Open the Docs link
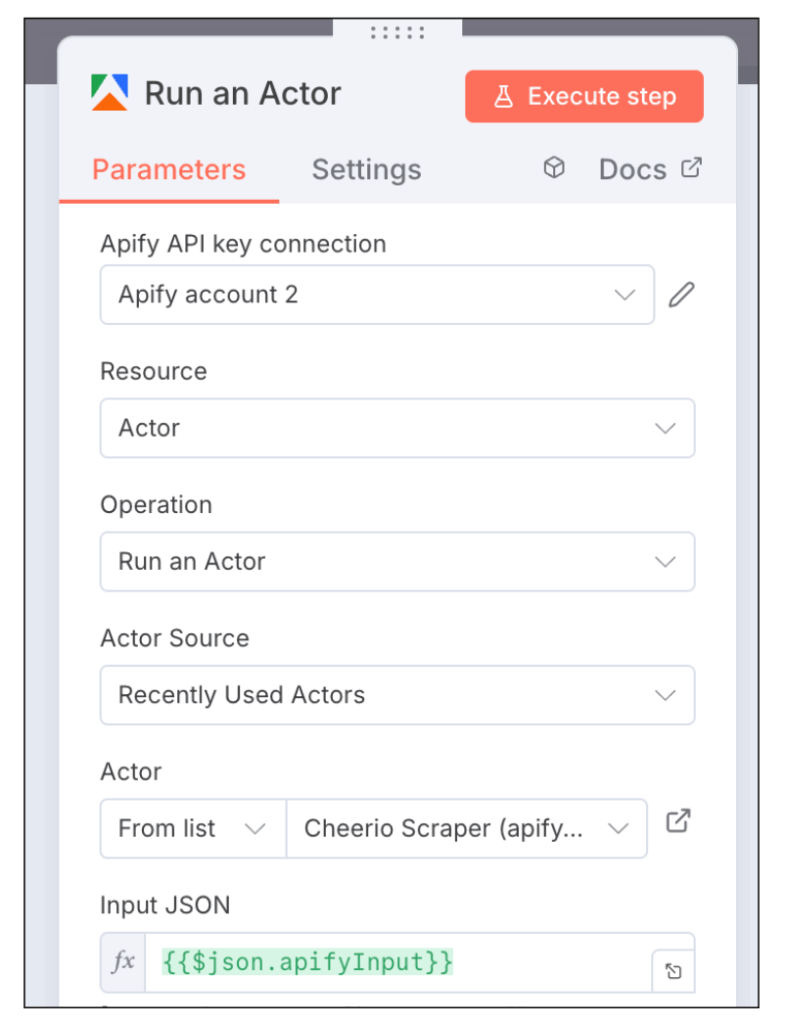 [x=632, y=169]
